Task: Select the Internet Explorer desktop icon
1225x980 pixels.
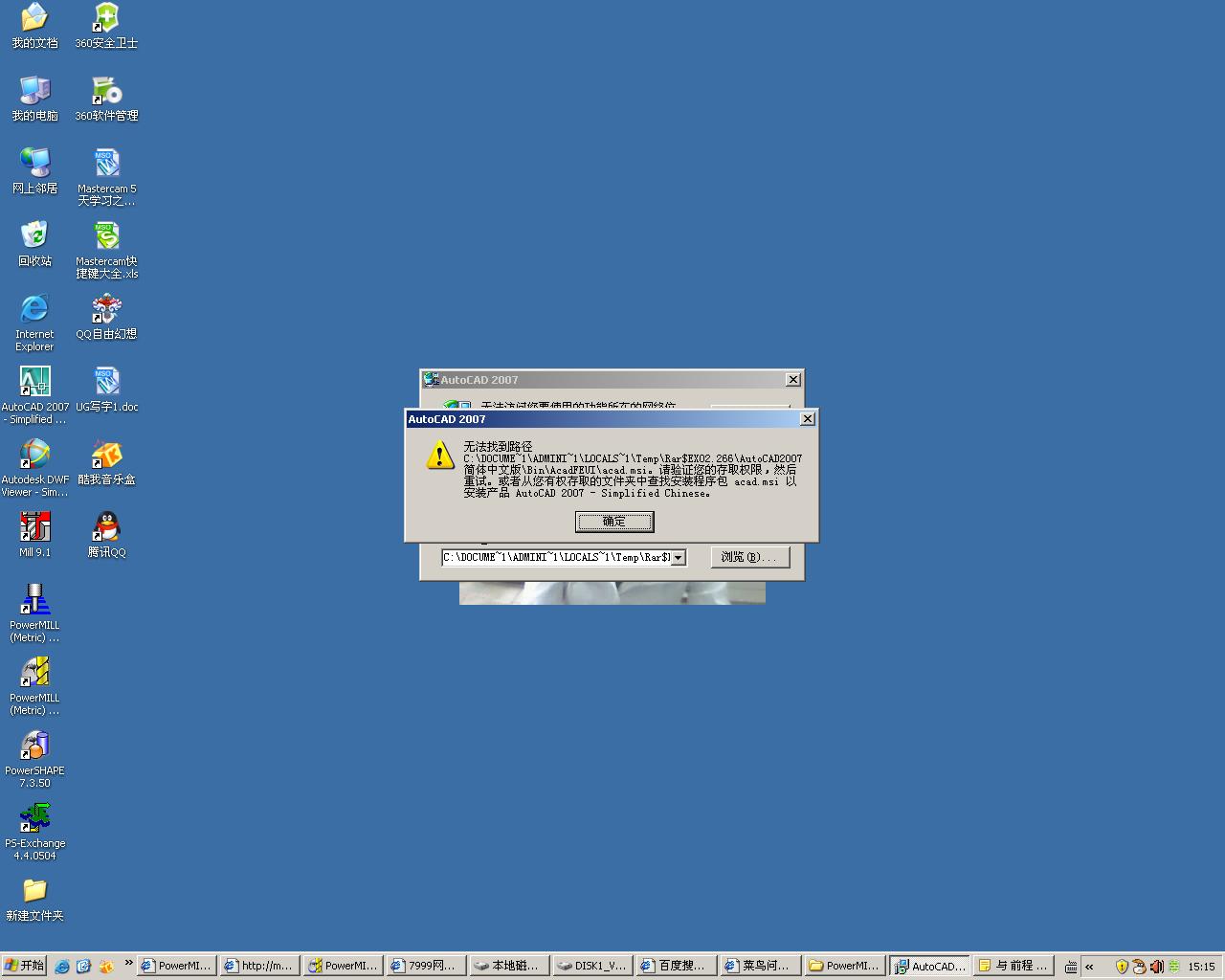Action: point(34,323)
